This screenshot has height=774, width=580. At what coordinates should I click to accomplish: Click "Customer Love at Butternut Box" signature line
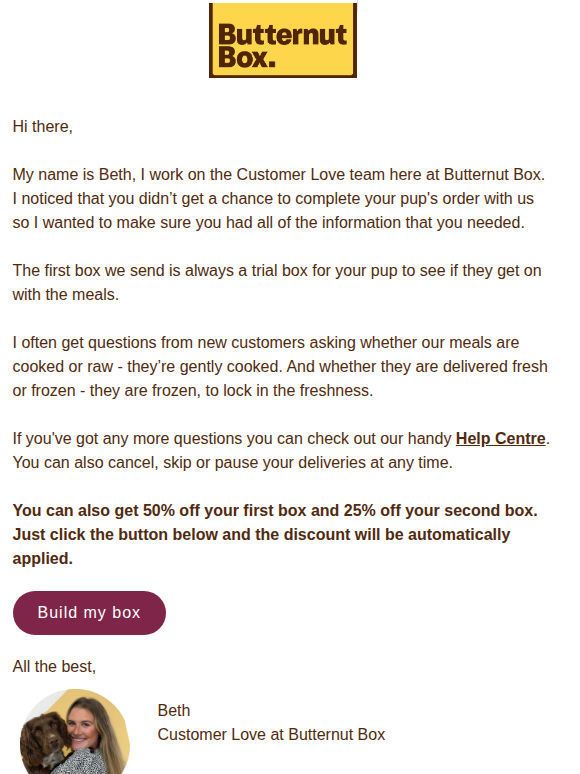pyautogui.click(x=271, y=735)
